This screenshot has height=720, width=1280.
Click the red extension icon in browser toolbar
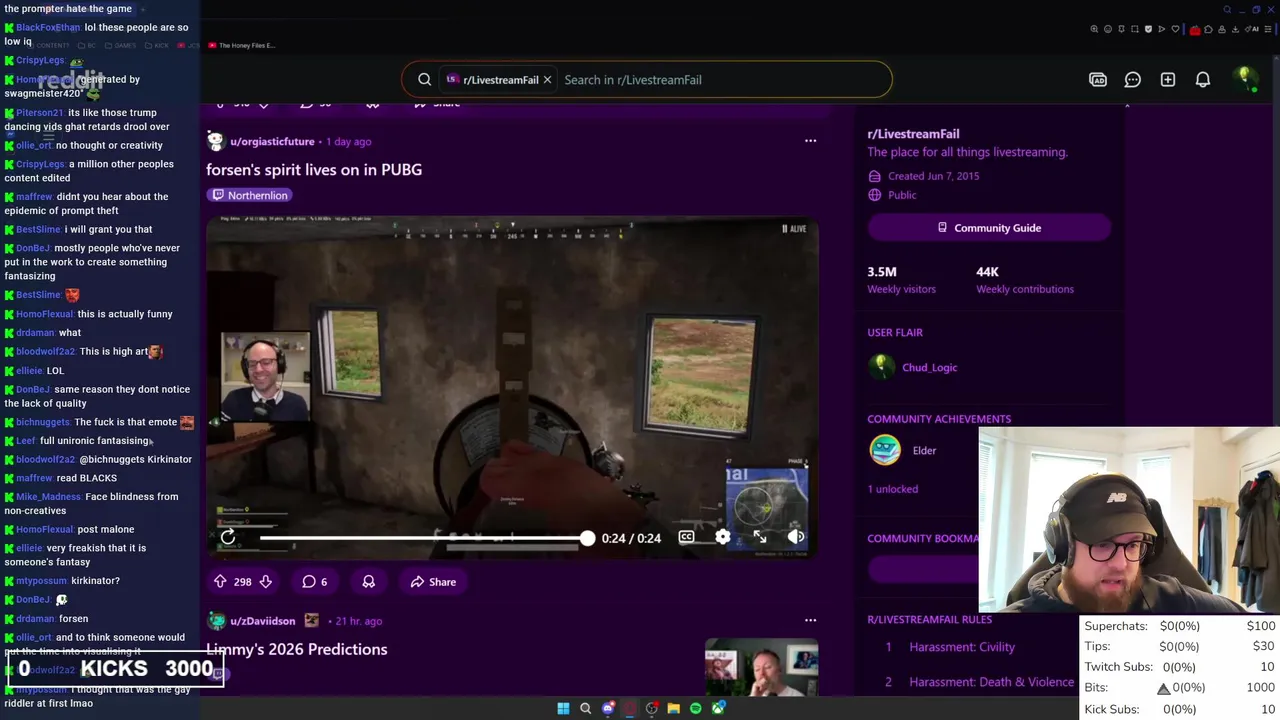(1194, 29)
